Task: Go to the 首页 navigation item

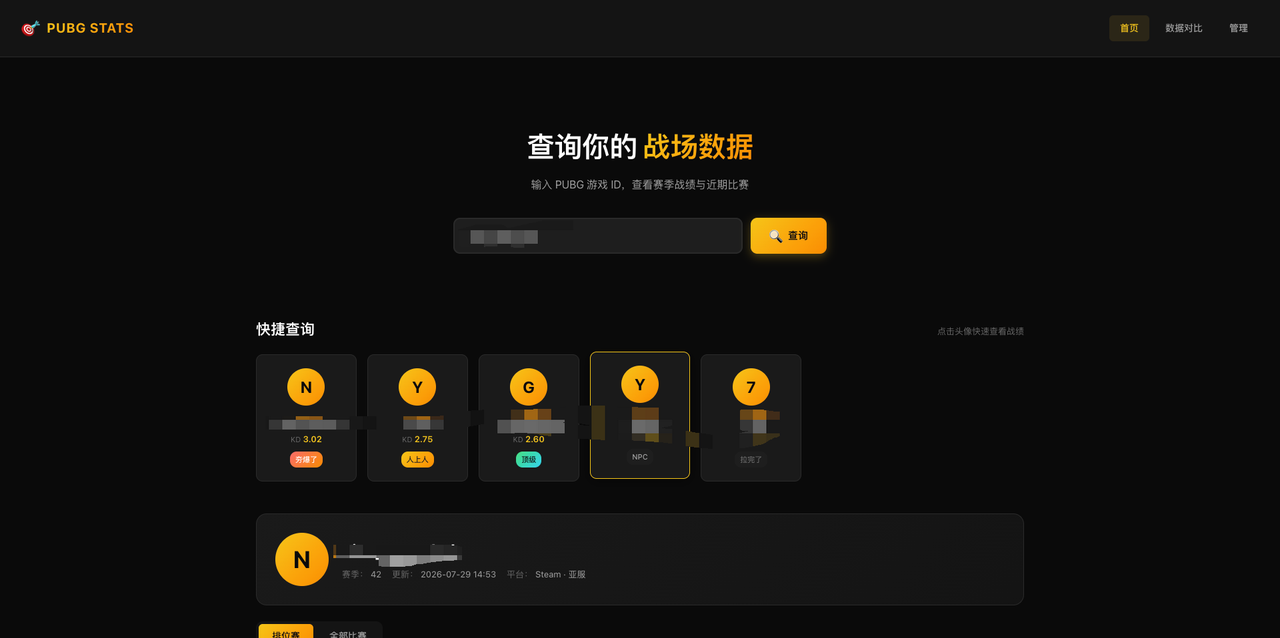Action: pyautogui.click(x=1129, y=28)
